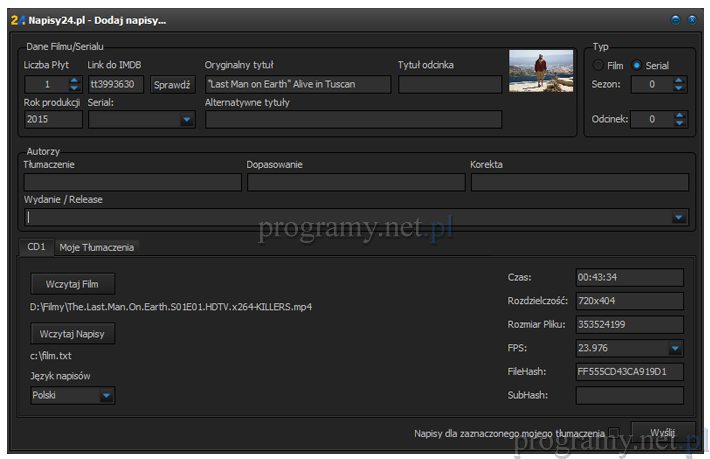Increase Liczba Płyt with up arrow
The height and width of the screenshot is (459, 710).
coord(74,80)
